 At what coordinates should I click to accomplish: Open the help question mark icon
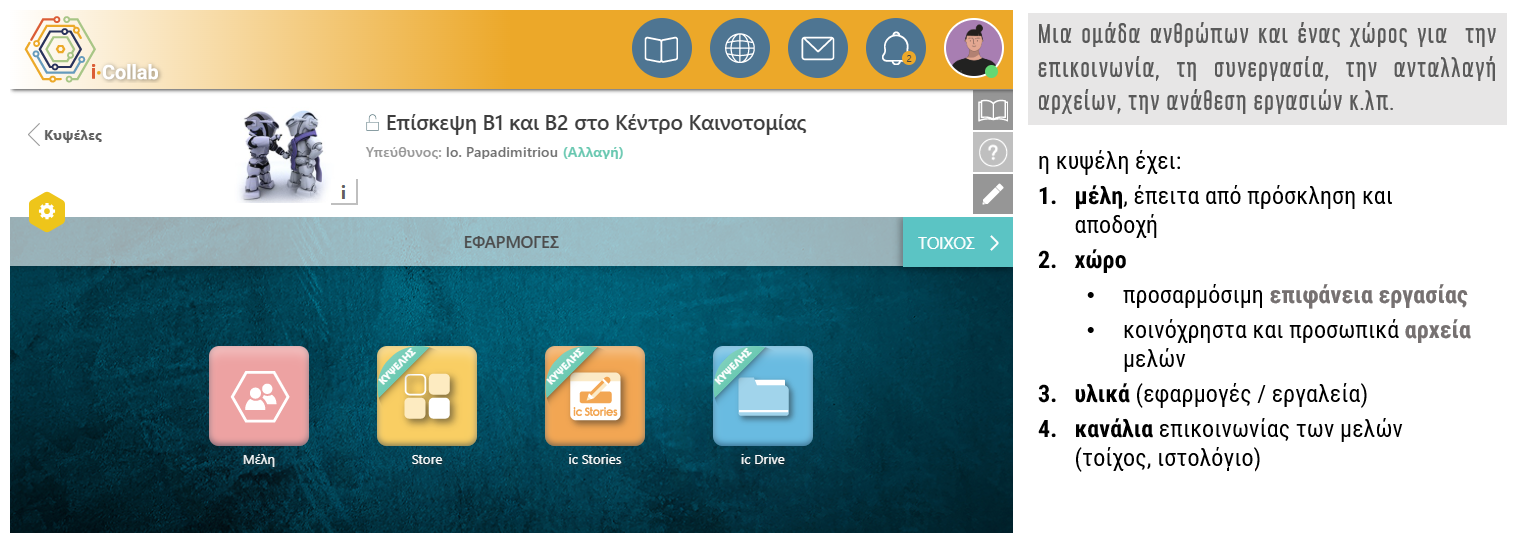point(993,152)
